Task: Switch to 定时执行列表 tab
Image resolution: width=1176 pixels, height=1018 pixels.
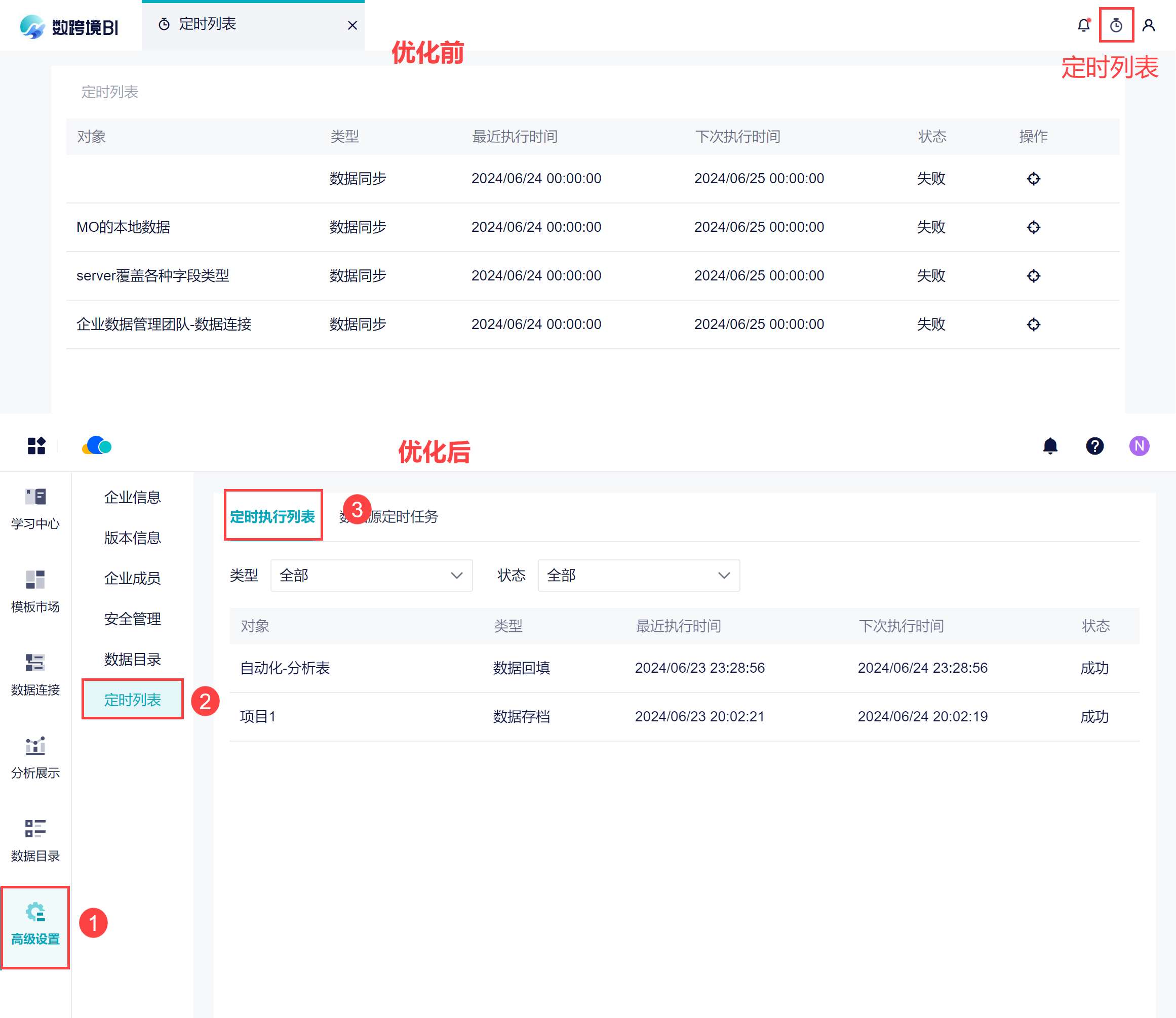Action: coord(272,516)
